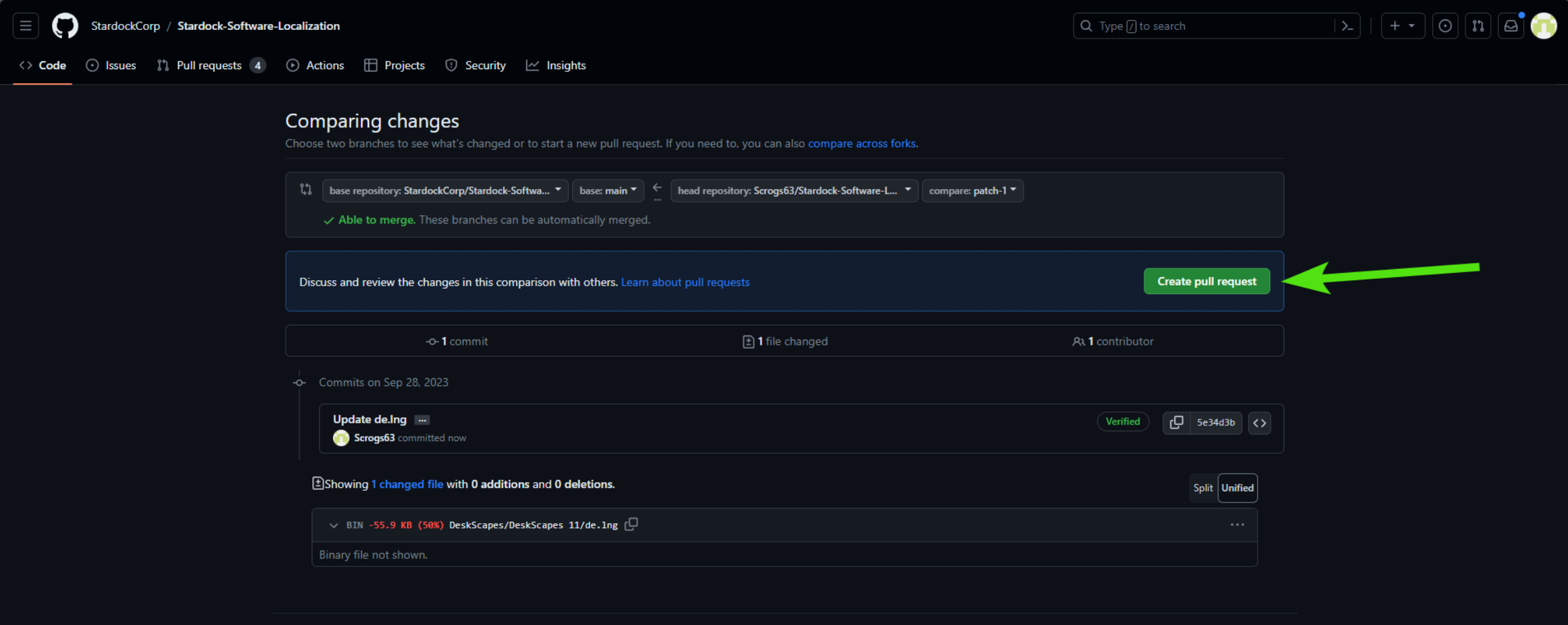Copy the full commit SHA

pos(1176,422)
